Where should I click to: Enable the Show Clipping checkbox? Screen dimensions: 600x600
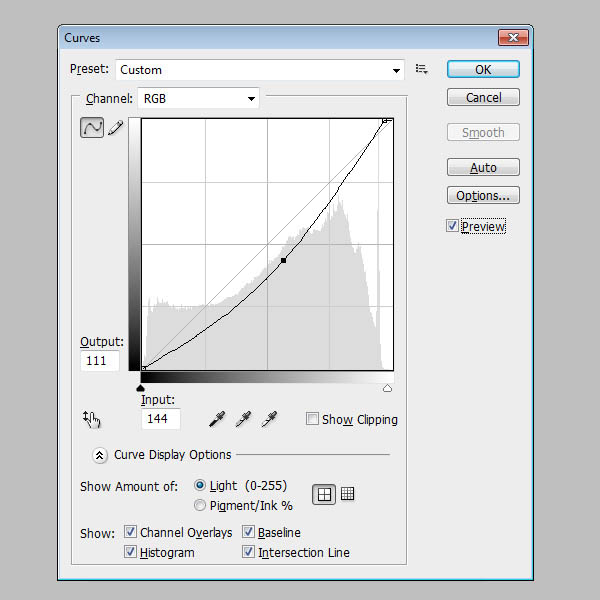312,419
